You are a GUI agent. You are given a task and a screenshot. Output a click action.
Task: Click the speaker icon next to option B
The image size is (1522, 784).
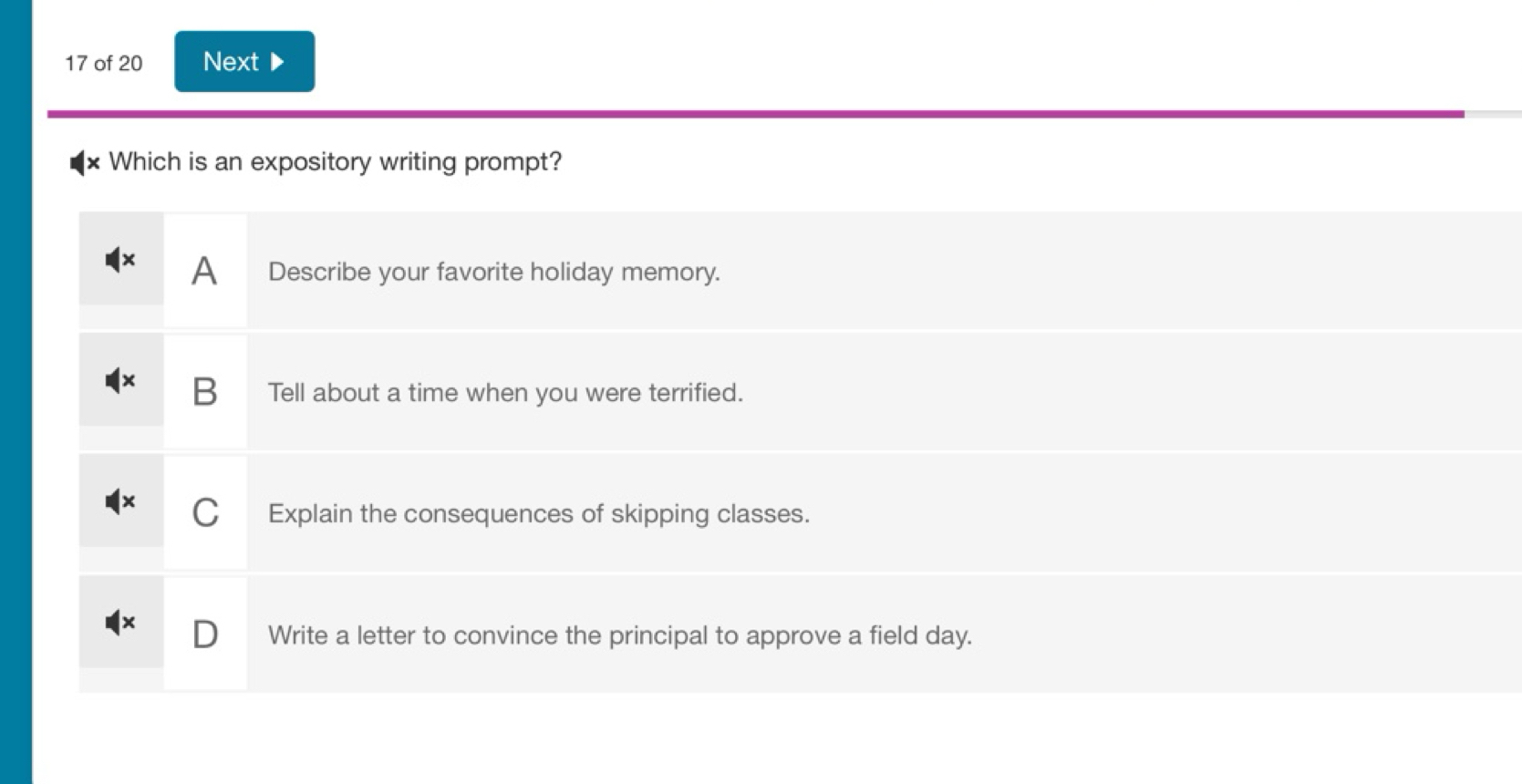point(119,382)
